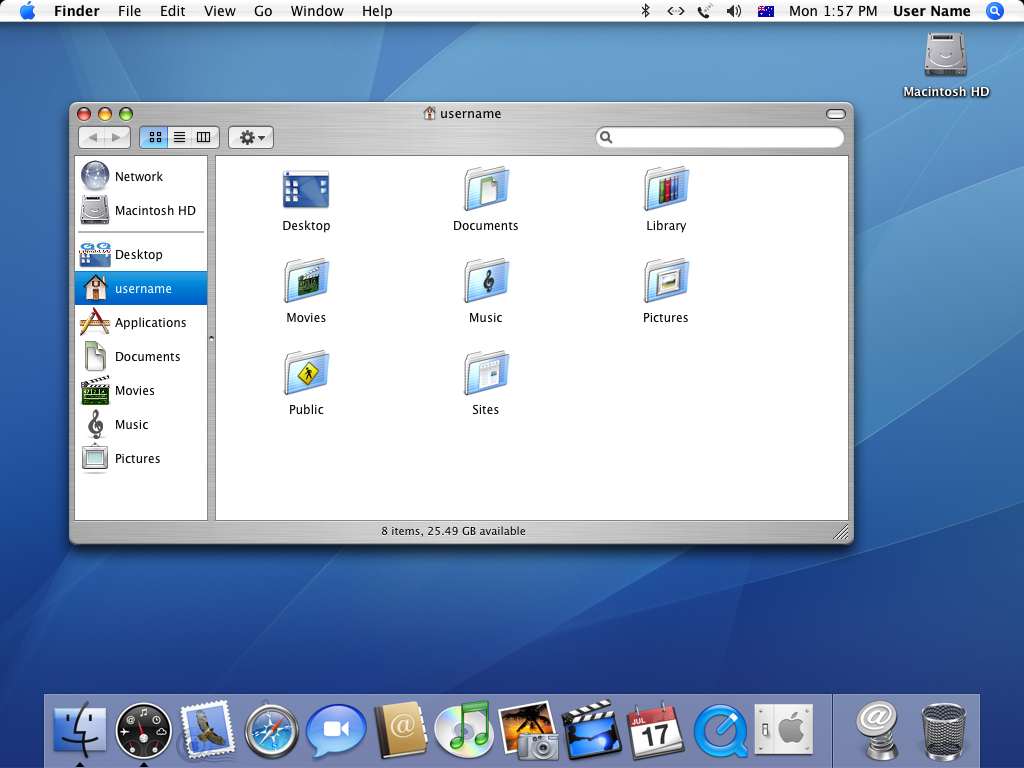
Task: Open the User Name fast-switching menu
Action: [931, 11]
